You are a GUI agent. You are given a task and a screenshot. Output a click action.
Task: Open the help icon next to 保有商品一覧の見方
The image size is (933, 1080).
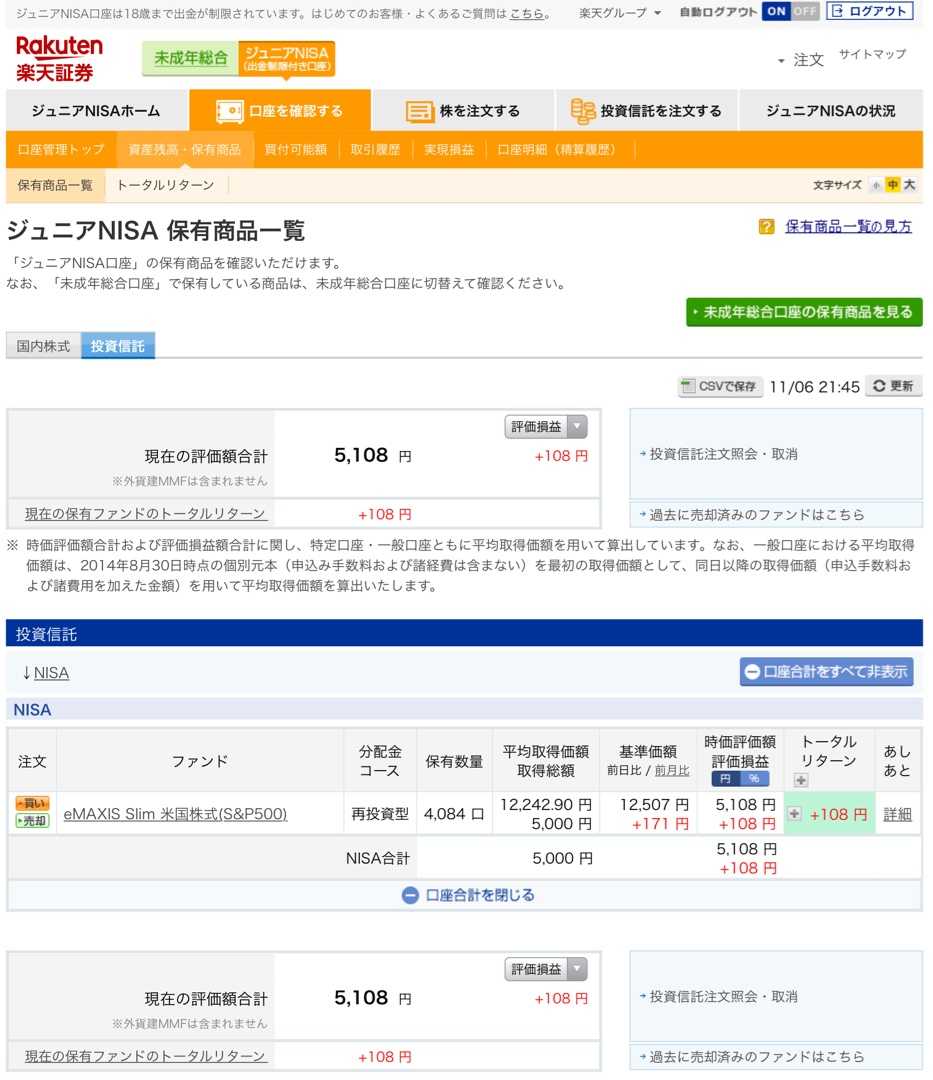pyautogui.click(x=766, y=227)
